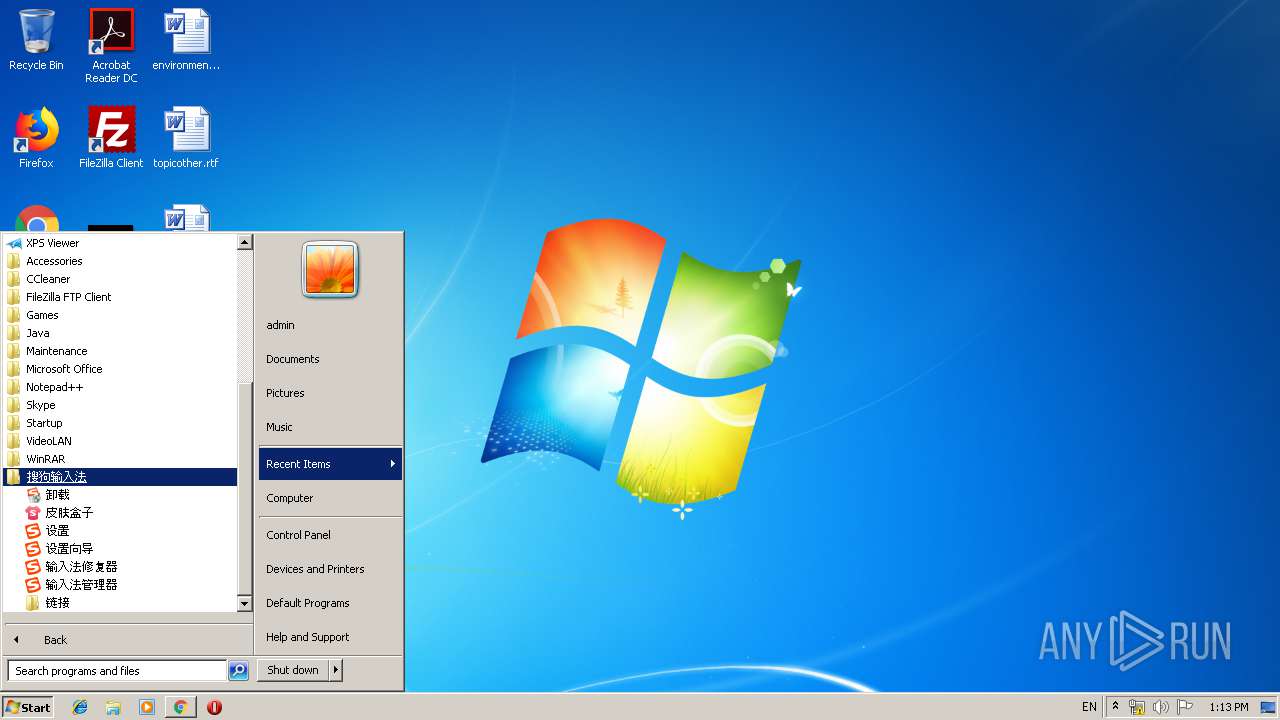The image size is (1280, 720).
Task: Click the Shut down button
Action: [x=293, y=670]
